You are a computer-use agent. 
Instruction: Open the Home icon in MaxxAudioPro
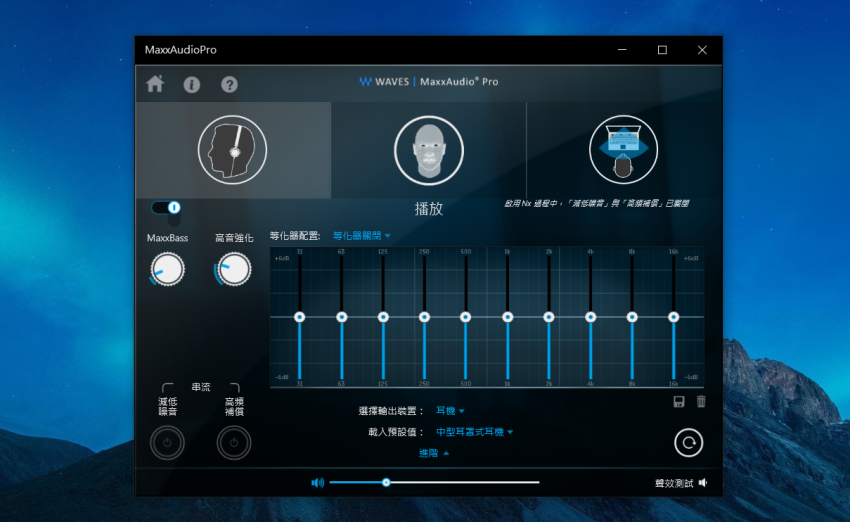(x=155, y=84)
